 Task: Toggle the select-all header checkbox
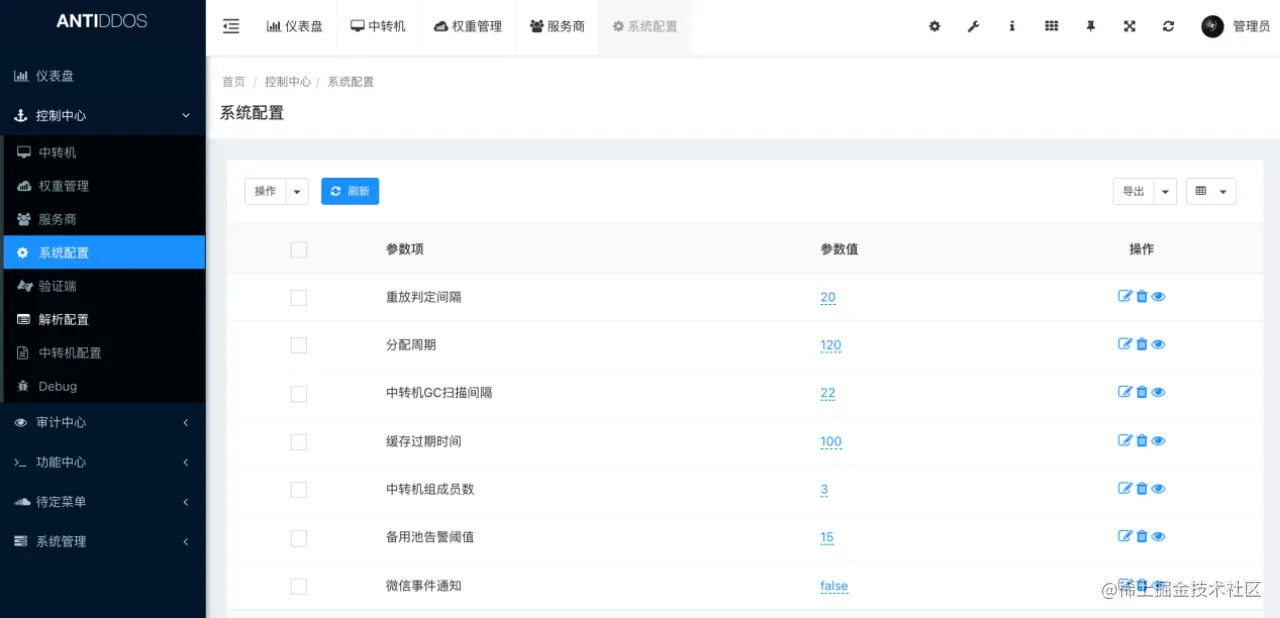click(x=298, y=250)
